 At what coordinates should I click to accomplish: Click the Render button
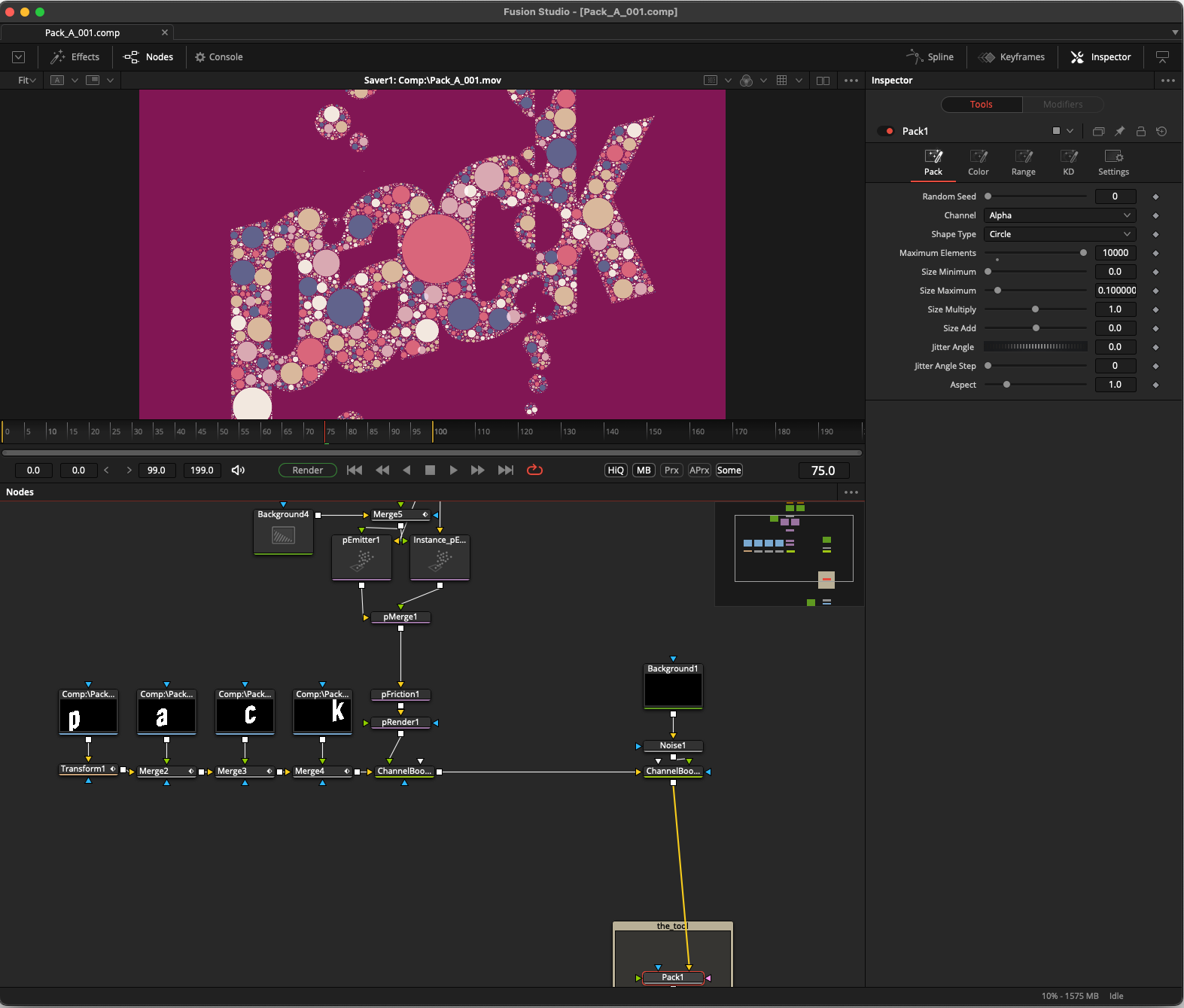pyautogui.click(x=308, y=471)
